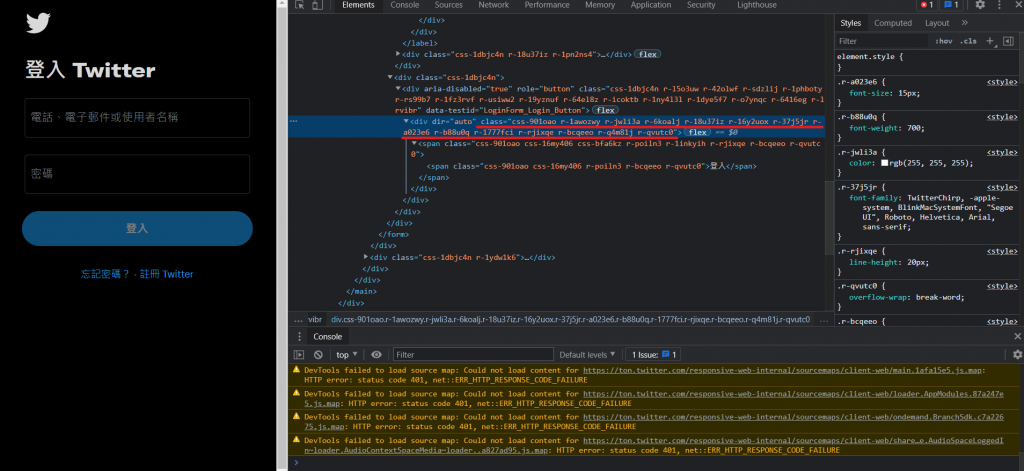Expand the div css-1dbjc4n r-18u37iz r-1pn2ns4 node
The image size is (1024, 471).
tap(399, 54)
